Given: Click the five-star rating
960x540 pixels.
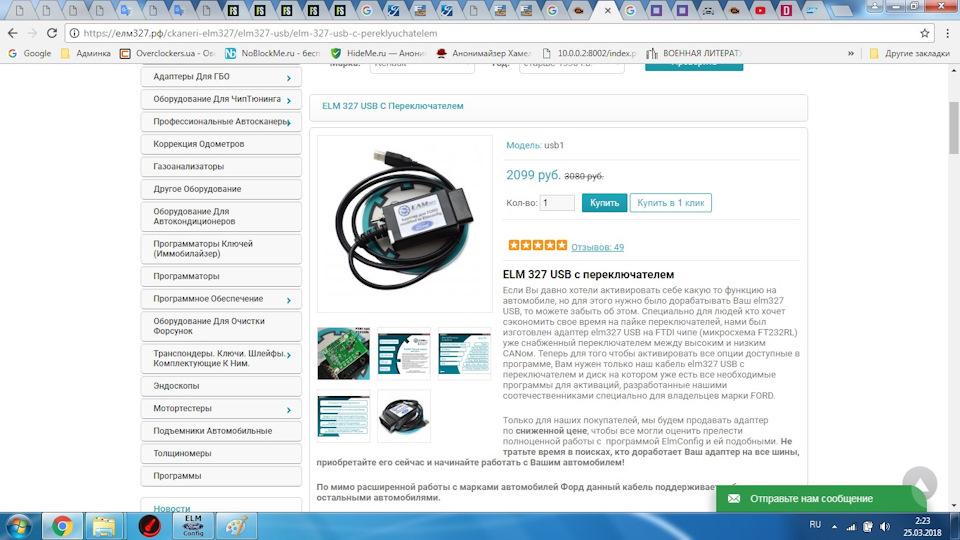Looking at the screenshot, I should click(538, 246).
